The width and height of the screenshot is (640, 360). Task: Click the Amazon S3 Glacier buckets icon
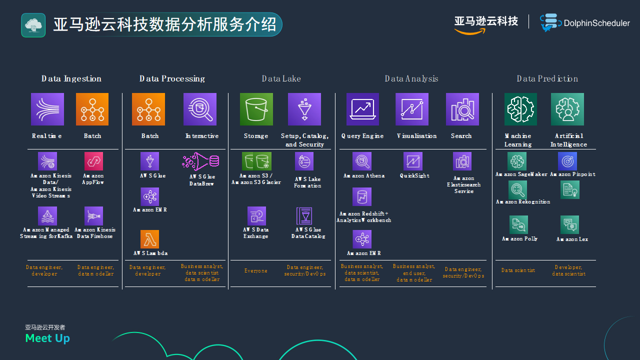coord(257,162)
